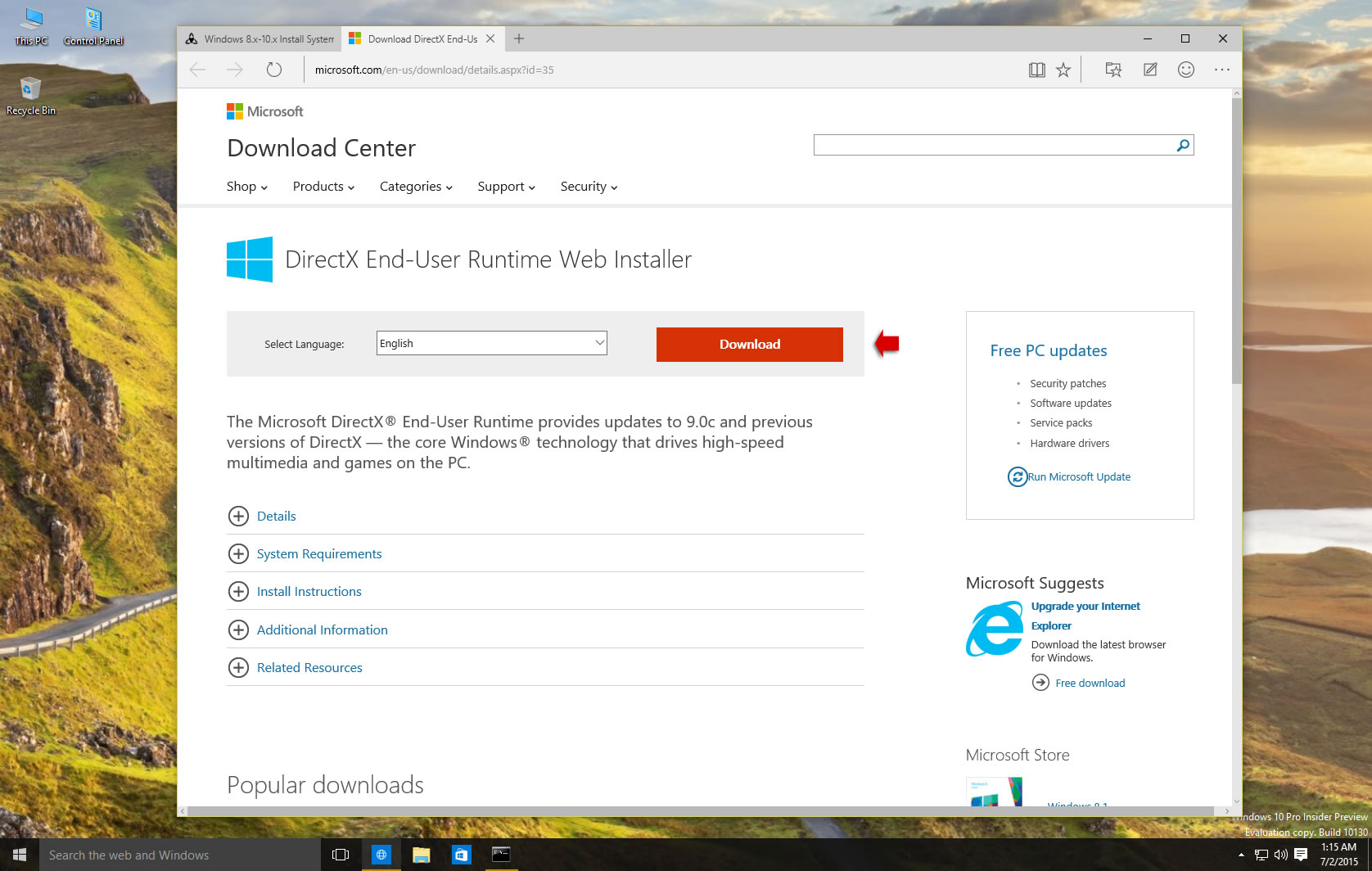The width and height of the screenshot is (1372, 871).
Task: Click the Internet Explorer logo image
Action: pyautogui.click(x=995, y=629)
